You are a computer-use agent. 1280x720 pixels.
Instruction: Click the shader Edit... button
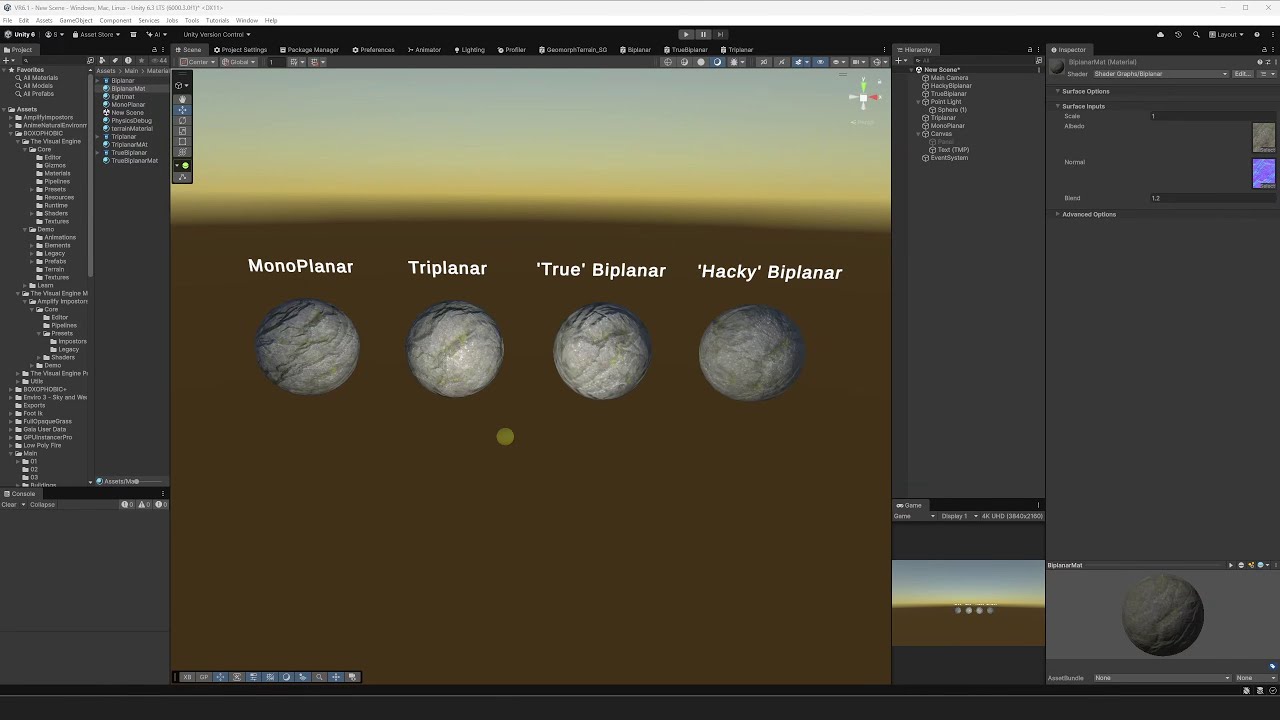click(x=1242, y=74)
